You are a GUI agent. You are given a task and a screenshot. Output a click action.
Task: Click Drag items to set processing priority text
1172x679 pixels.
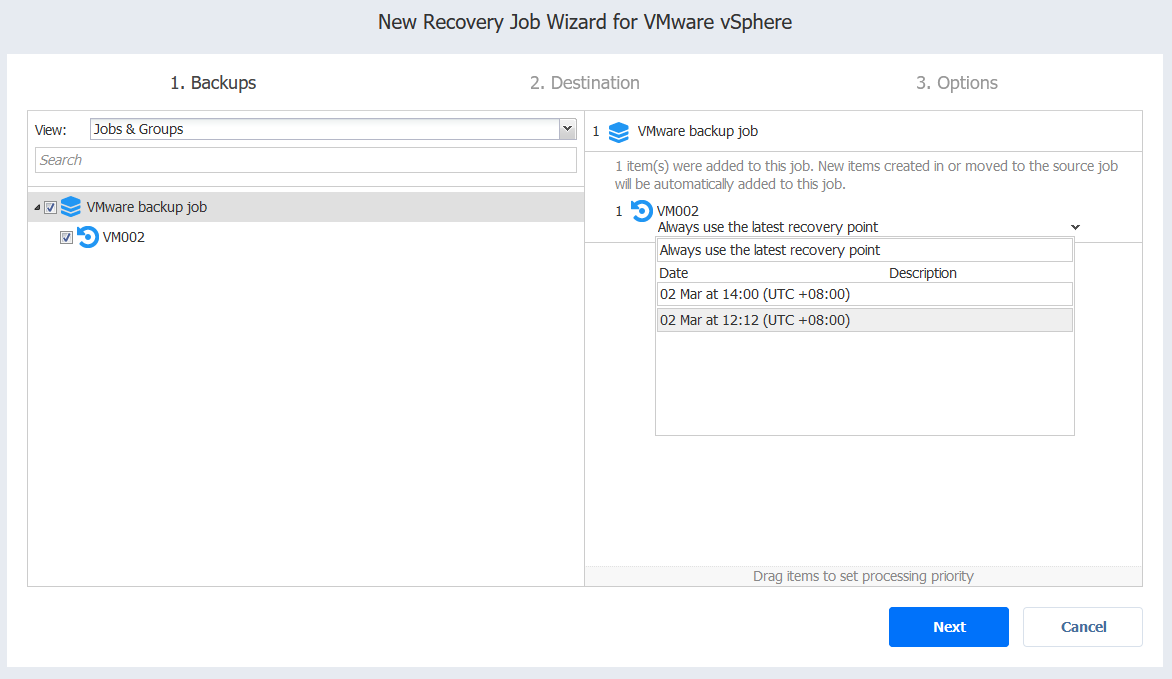(x=863, y=576)
